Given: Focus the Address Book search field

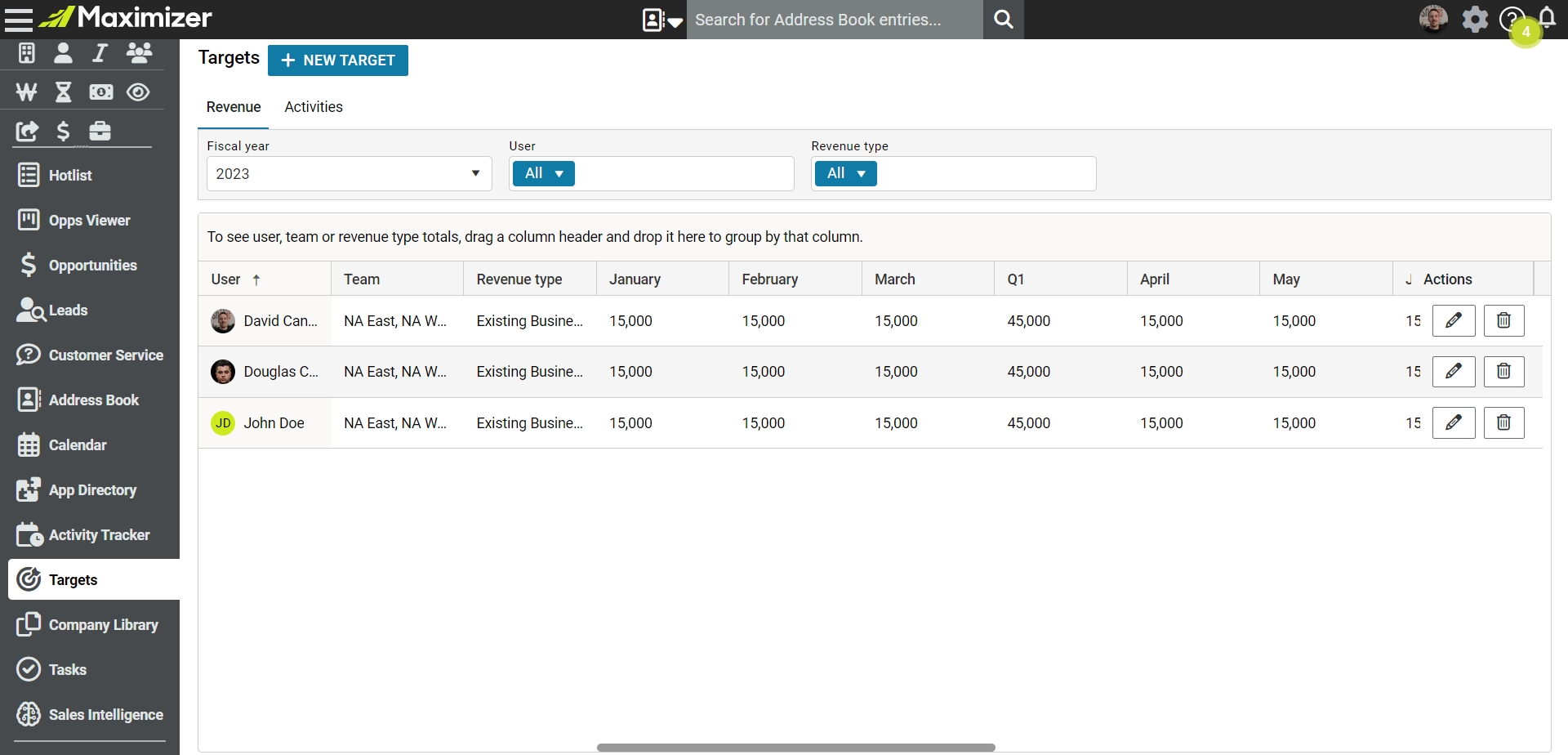Looking at the screenshot, I should coord(835,20).
